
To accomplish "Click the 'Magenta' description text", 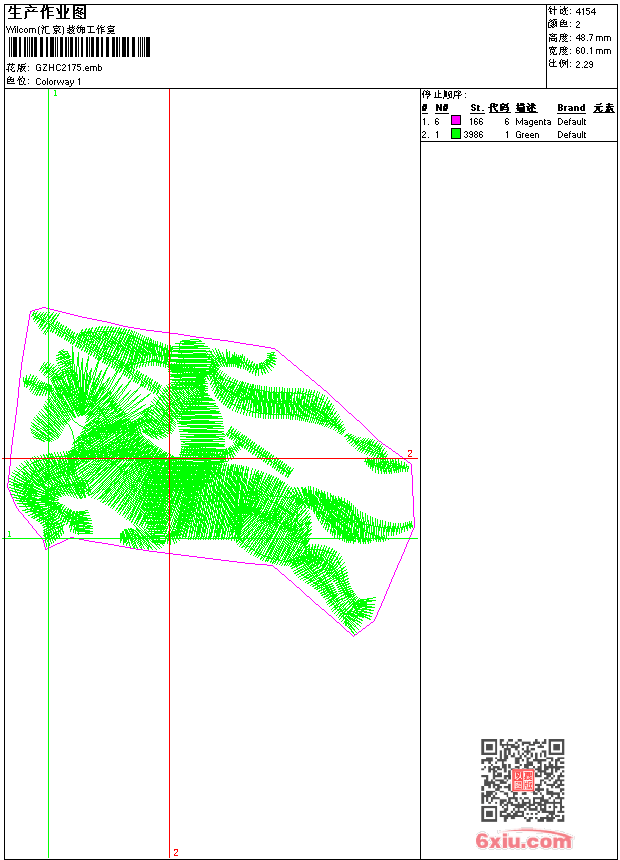I will coord(533,122).
